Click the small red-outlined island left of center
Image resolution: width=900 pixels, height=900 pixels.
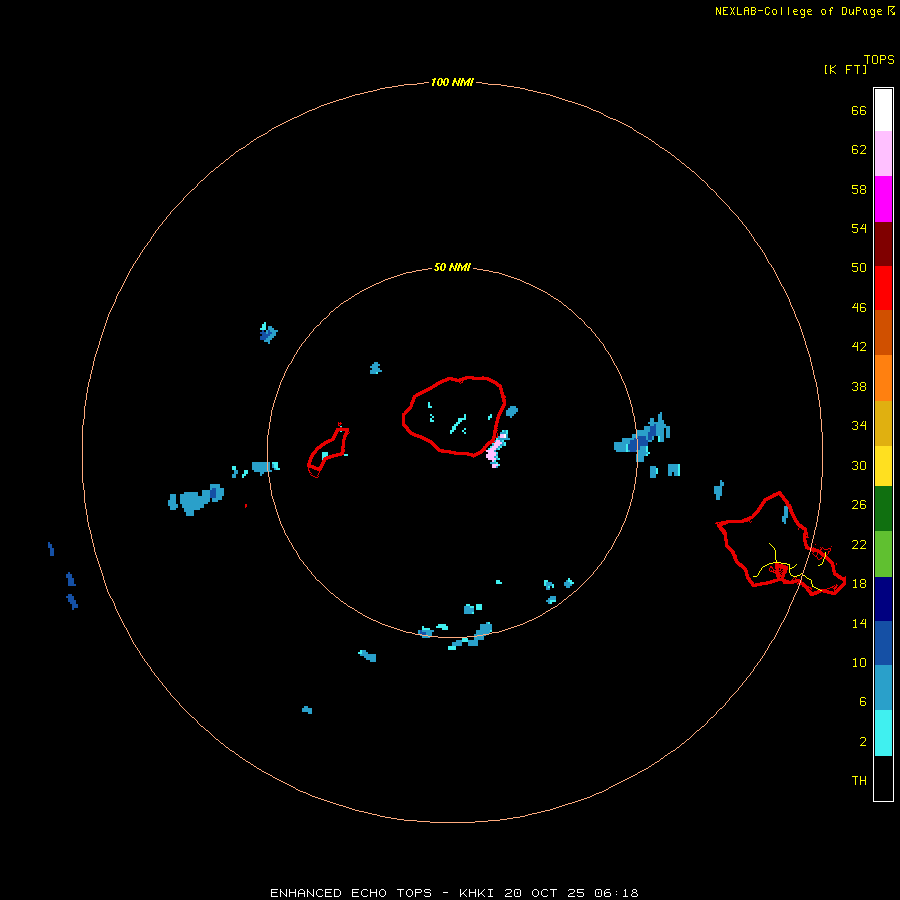328,451
